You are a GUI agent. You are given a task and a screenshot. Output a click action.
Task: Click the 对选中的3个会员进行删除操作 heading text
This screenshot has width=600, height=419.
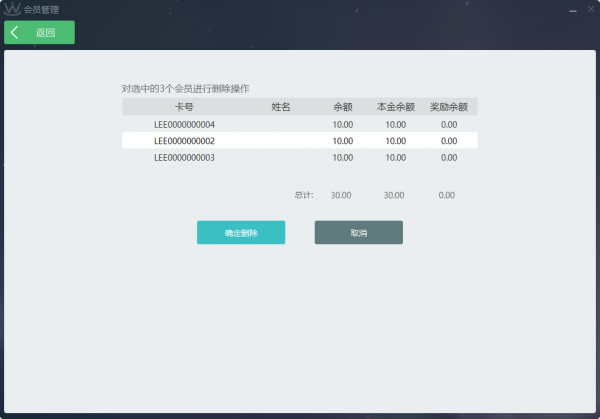pos(186,89)
